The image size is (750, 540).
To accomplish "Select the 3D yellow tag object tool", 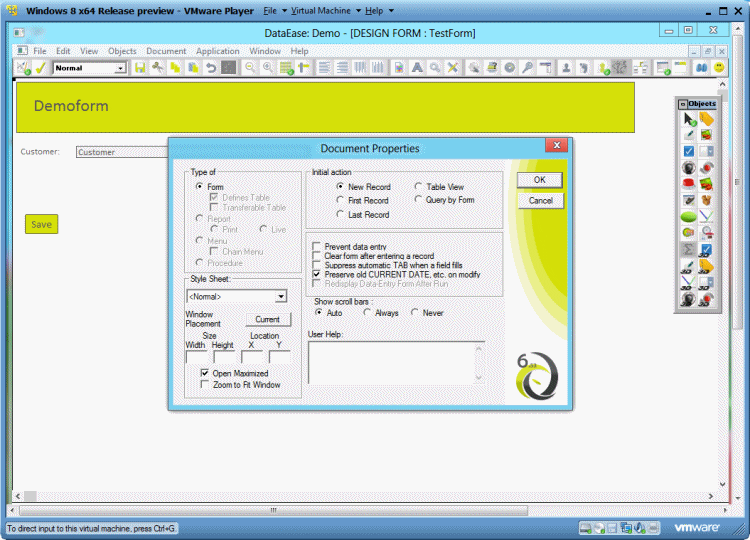I will 706,266.
